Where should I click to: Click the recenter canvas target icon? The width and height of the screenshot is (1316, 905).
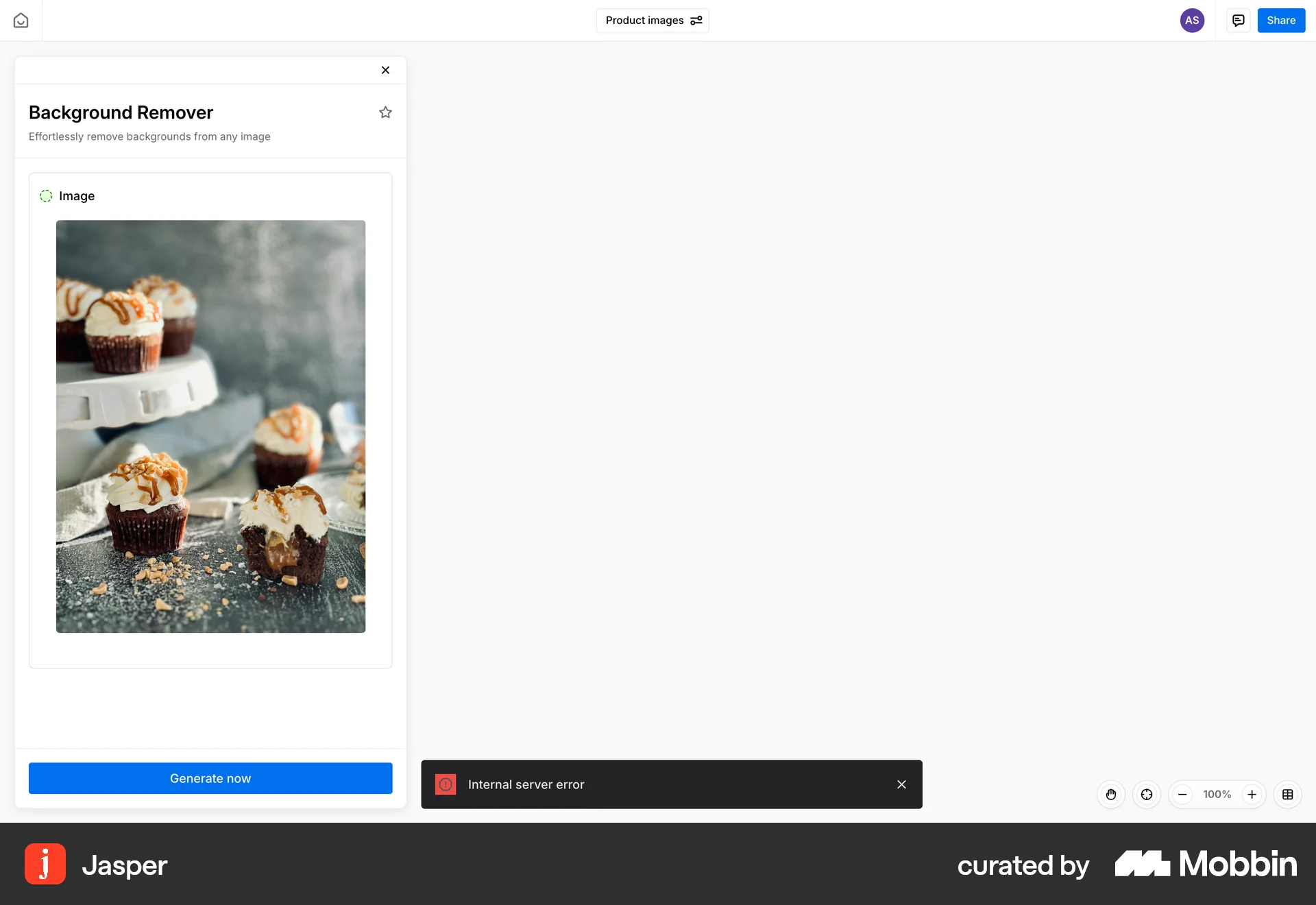tap(1147, 794)
